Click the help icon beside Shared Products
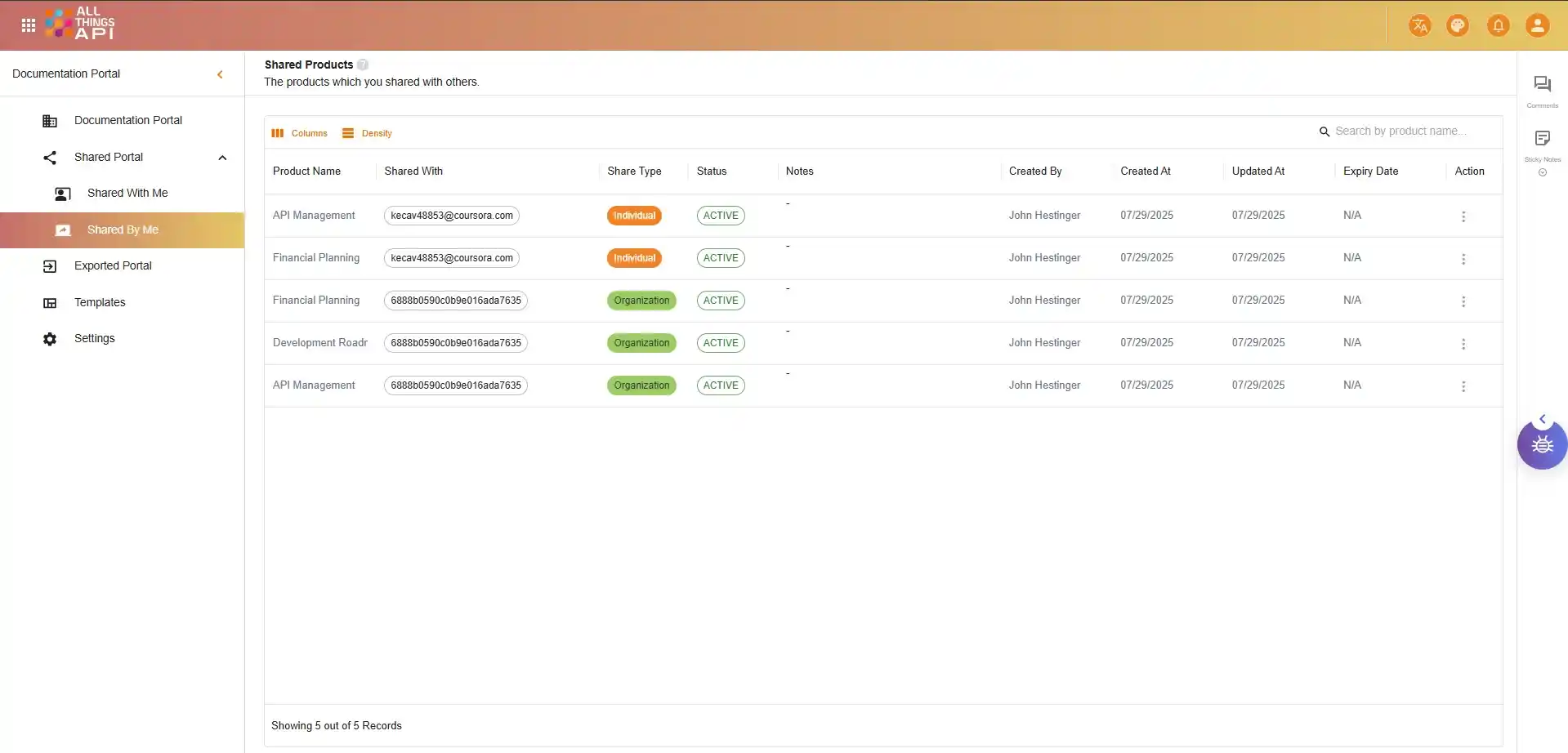 (363, 65)
